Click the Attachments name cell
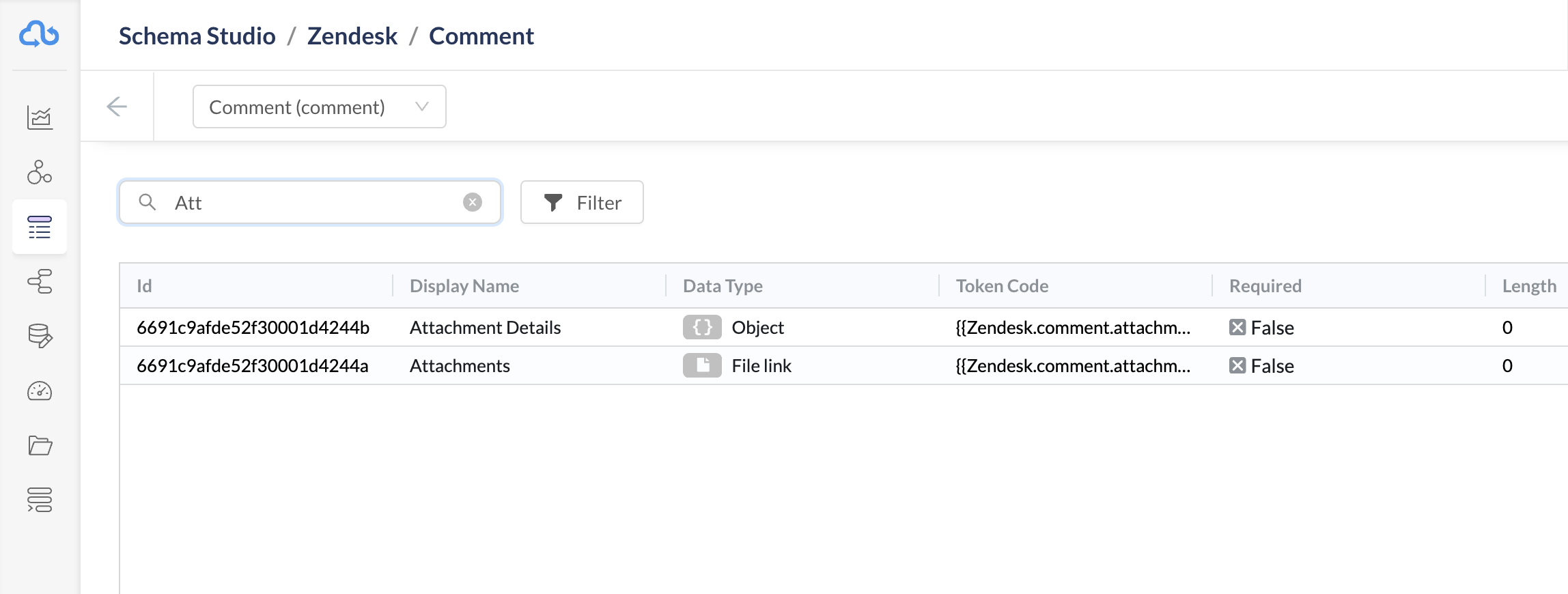Viewport: 1568px width, 594px height. click(460, 366)
